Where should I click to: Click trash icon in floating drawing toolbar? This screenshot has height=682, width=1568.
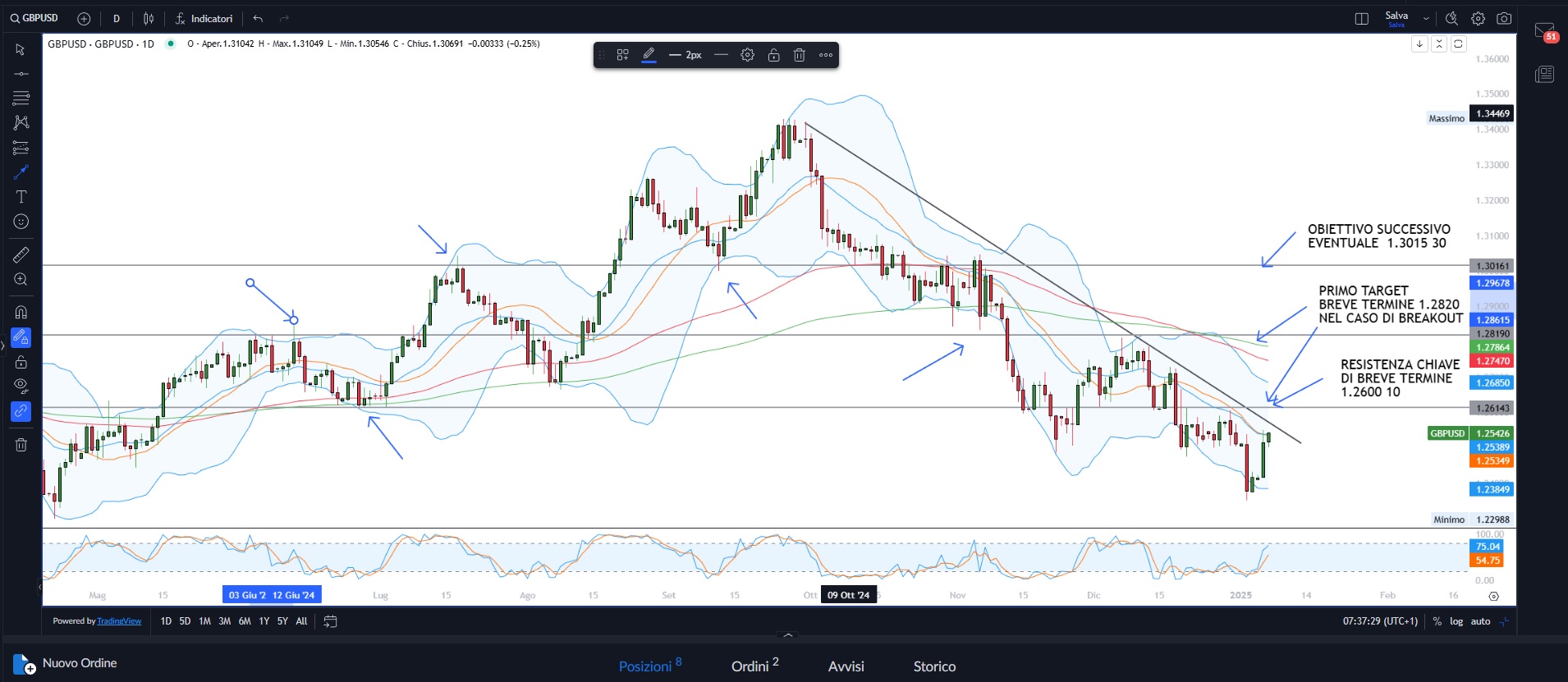pyautogui.click(x=800, y=55)
